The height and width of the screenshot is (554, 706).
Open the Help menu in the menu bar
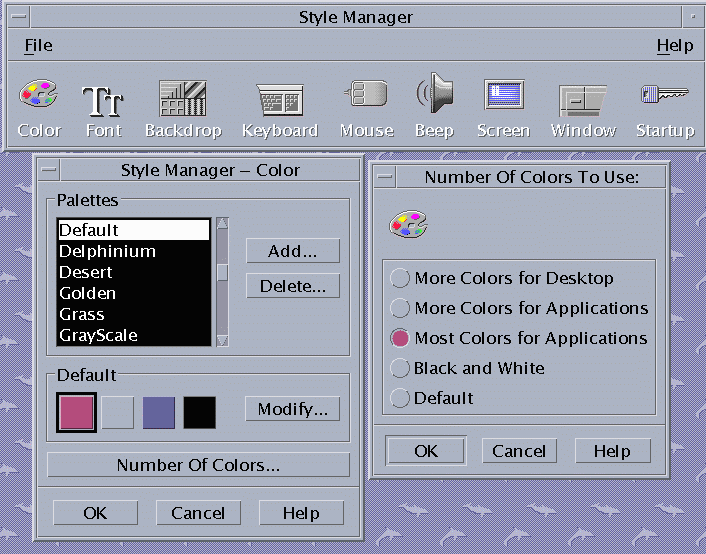674,45
